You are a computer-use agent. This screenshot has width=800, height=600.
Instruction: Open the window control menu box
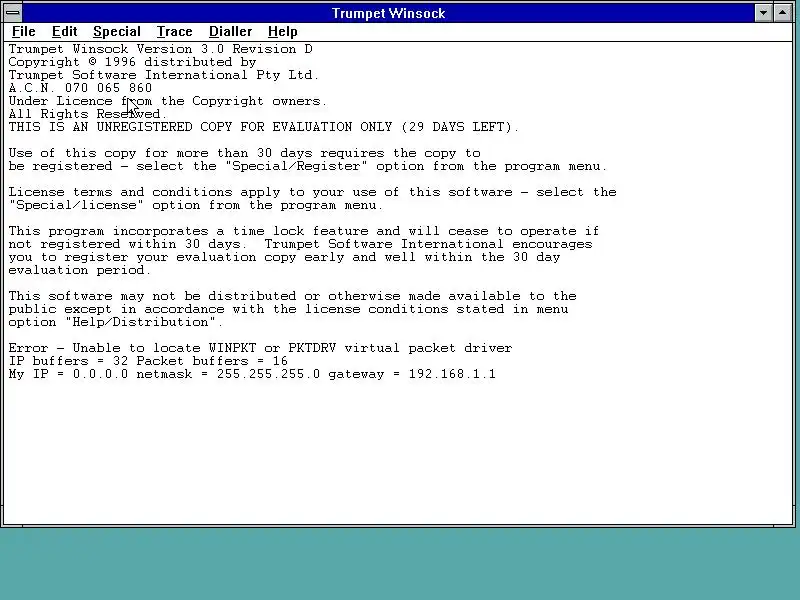pyautogui.click(x=13, y=13)
